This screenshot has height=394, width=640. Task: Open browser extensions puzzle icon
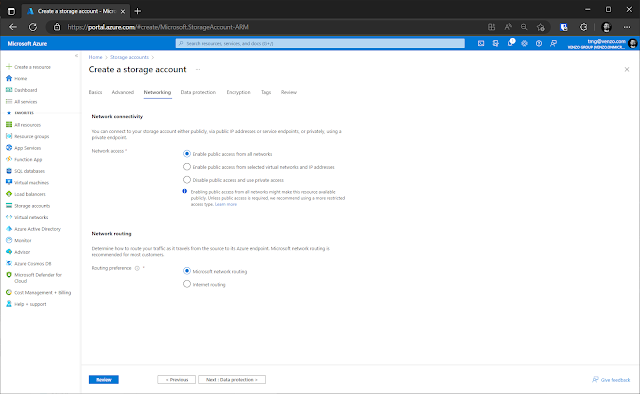point(584,27)
